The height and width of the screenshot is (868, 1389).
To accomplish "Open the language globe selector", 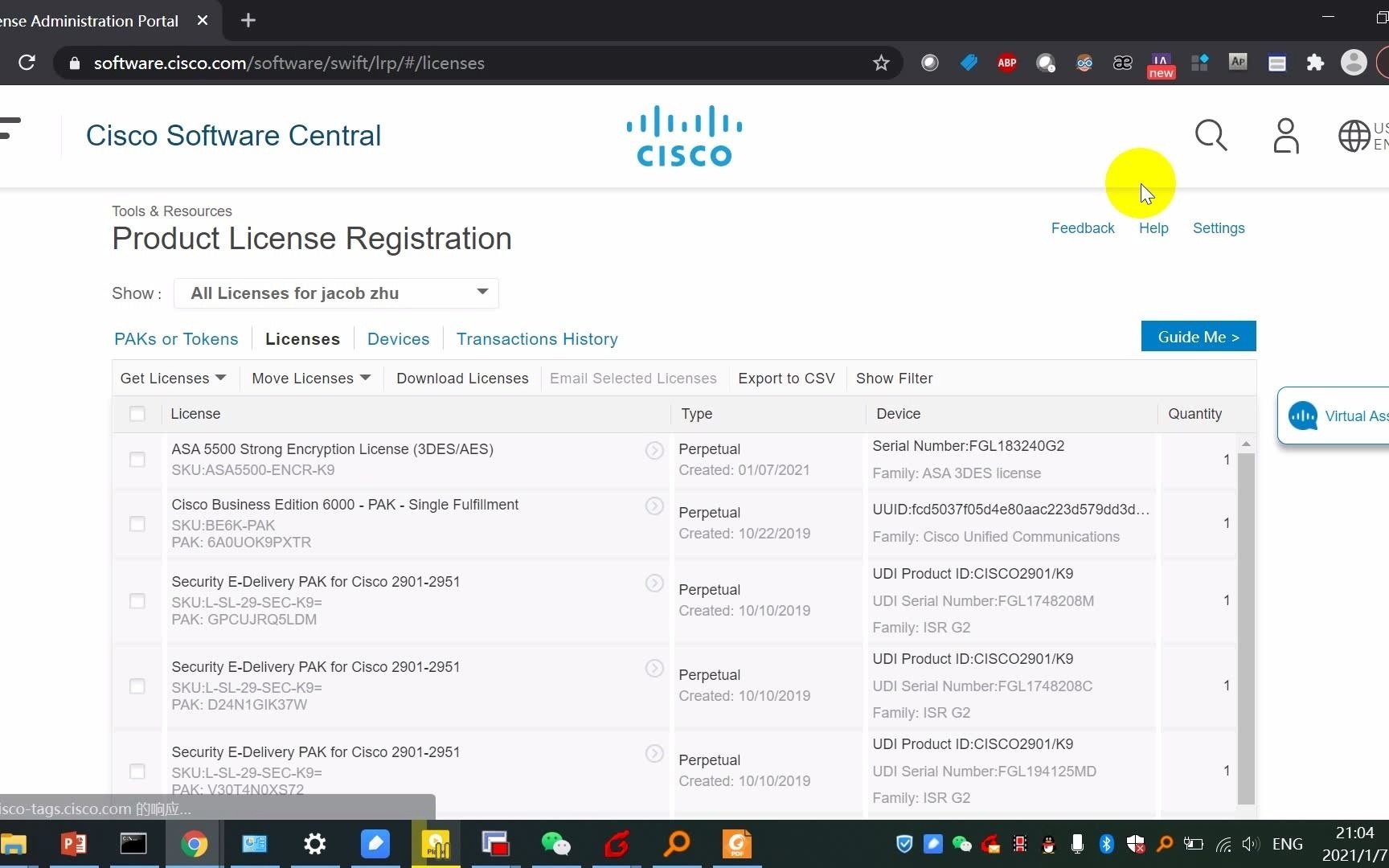I will [x=1354, y=135].
